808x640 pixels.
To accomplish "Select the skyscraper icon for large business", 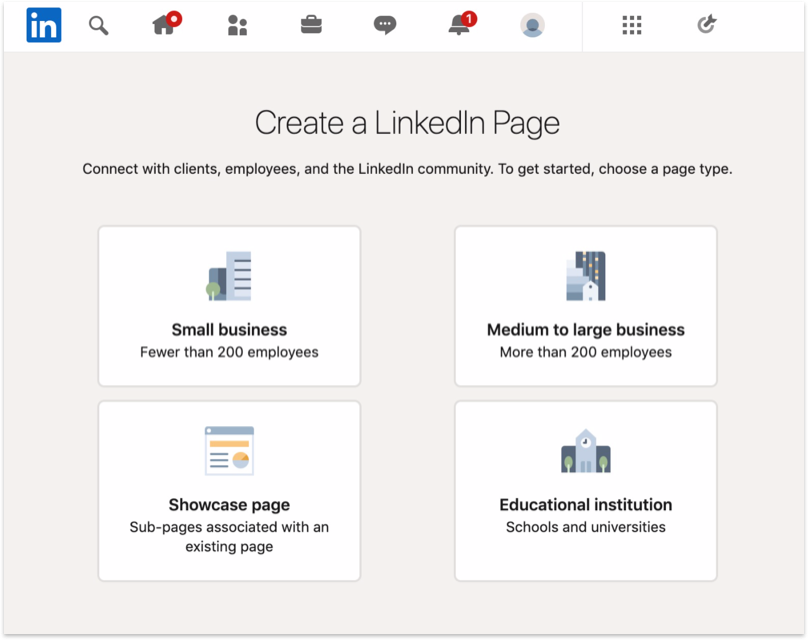I will pos(586,276).
